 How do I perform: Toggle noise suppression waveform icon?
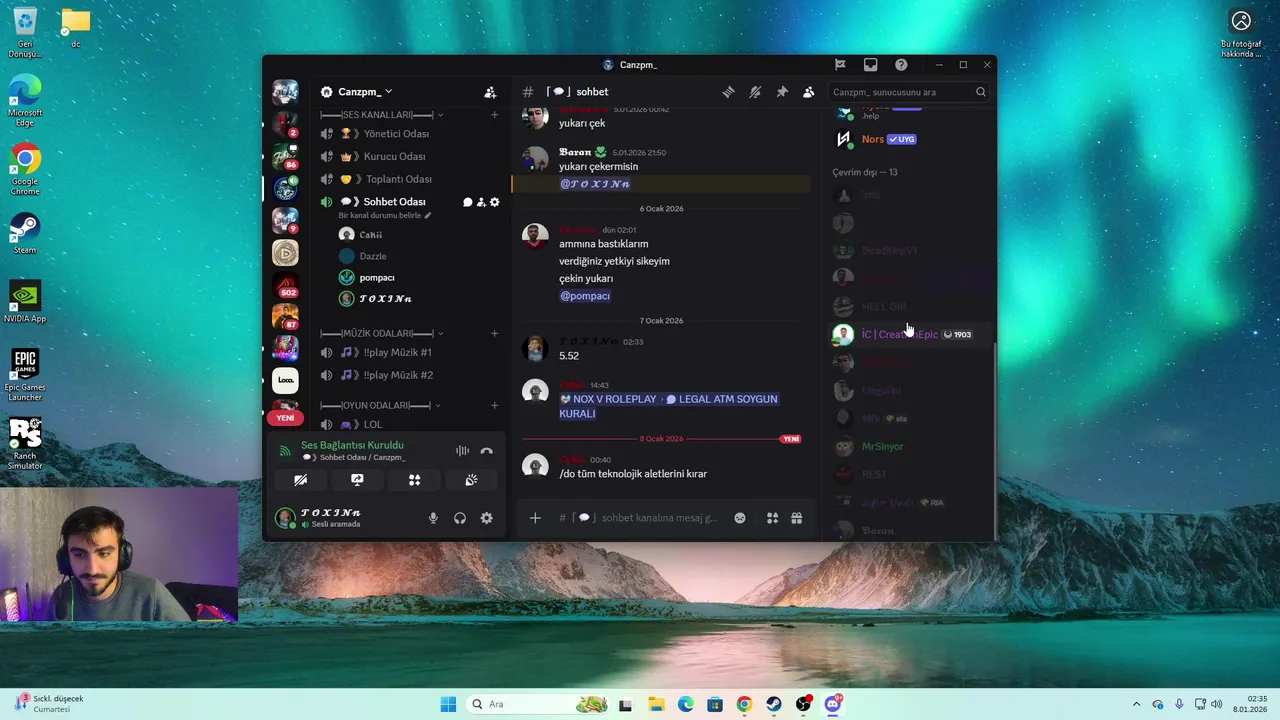tap(462, 451)
